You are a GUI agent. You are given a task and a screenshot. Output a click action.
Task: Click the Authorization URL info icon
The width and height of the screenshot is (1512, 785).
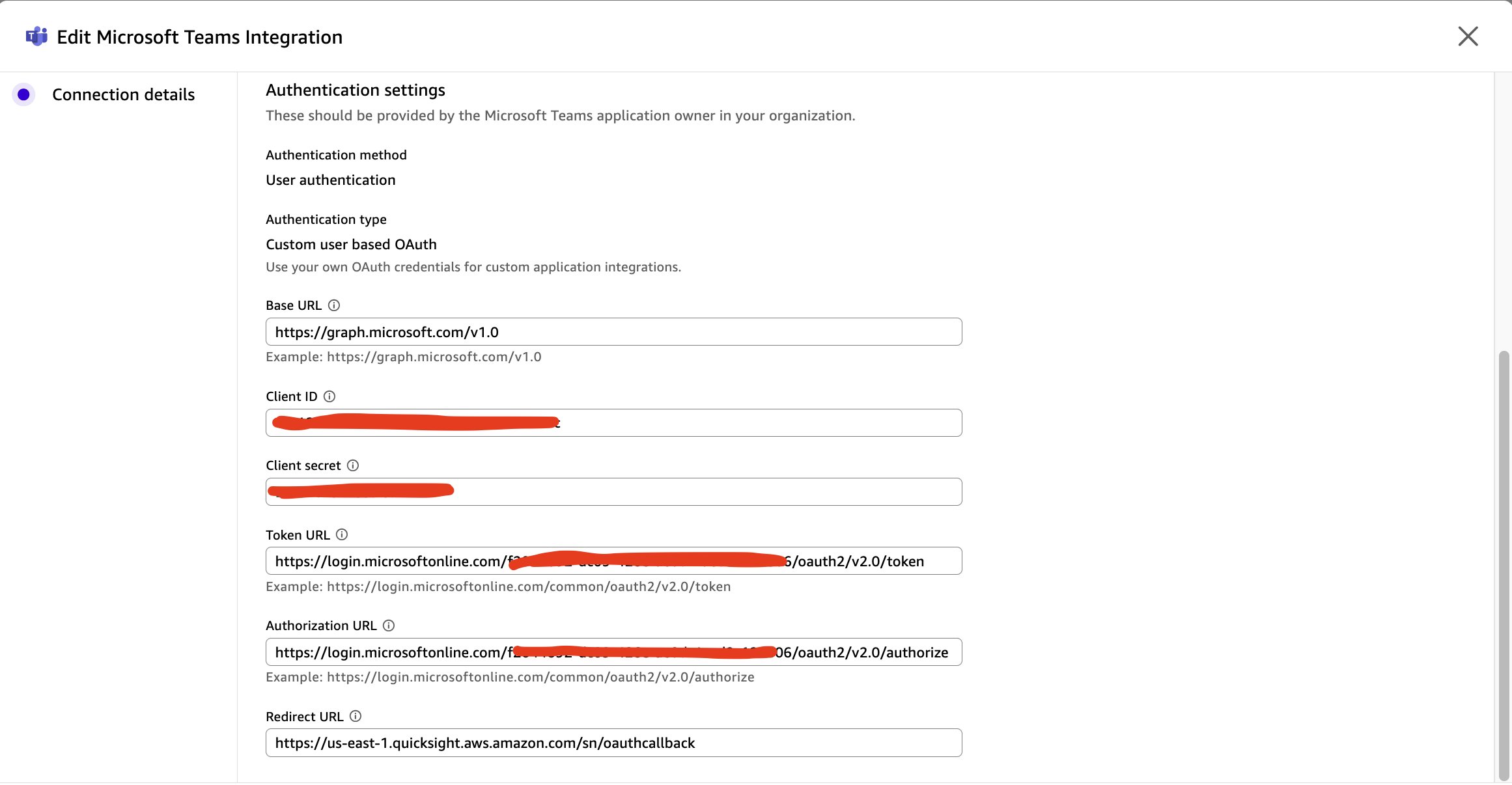pos(389,626)
